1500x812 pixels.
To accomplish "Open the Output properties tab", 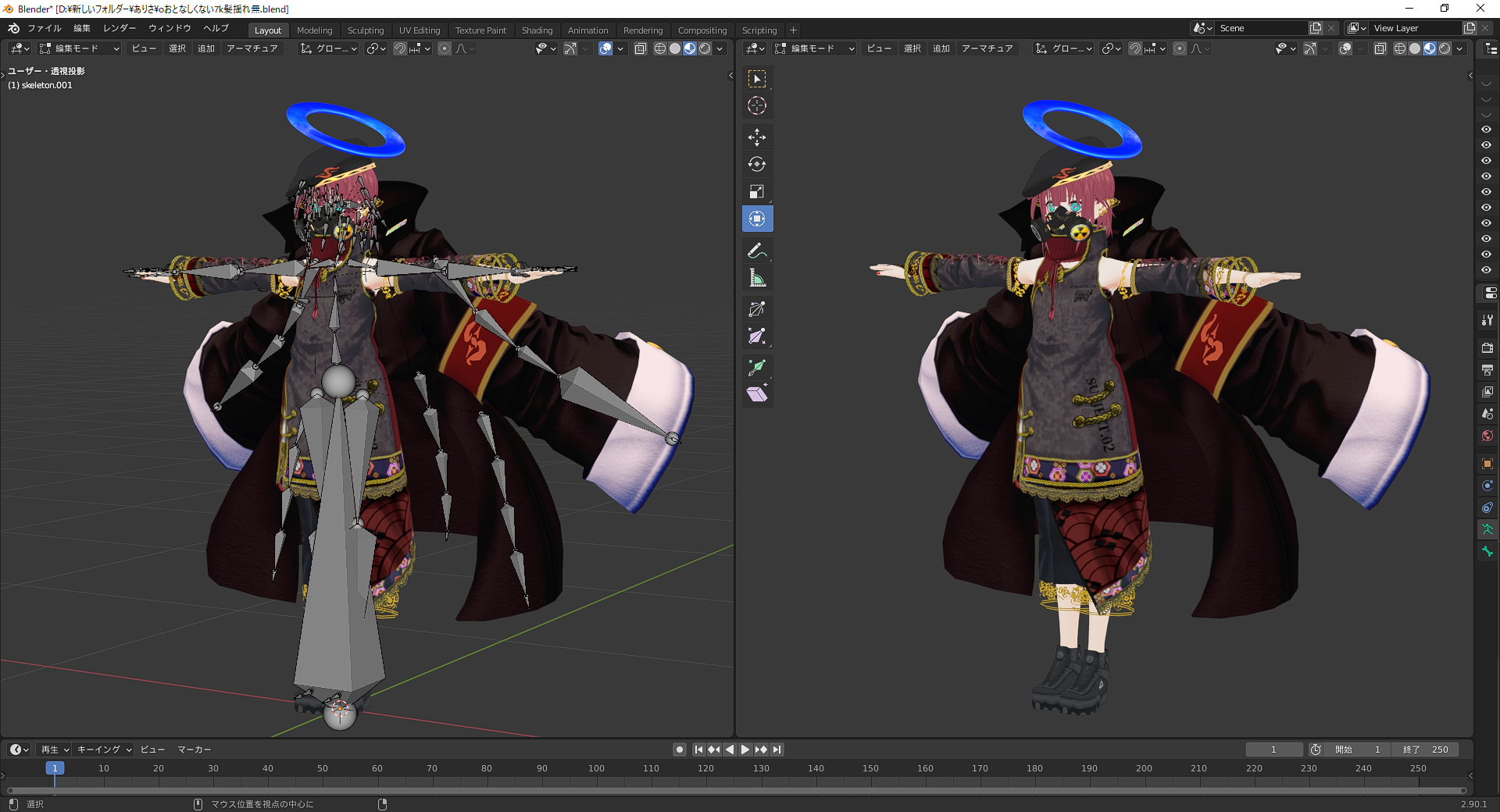I will [x=1487, y=370].
